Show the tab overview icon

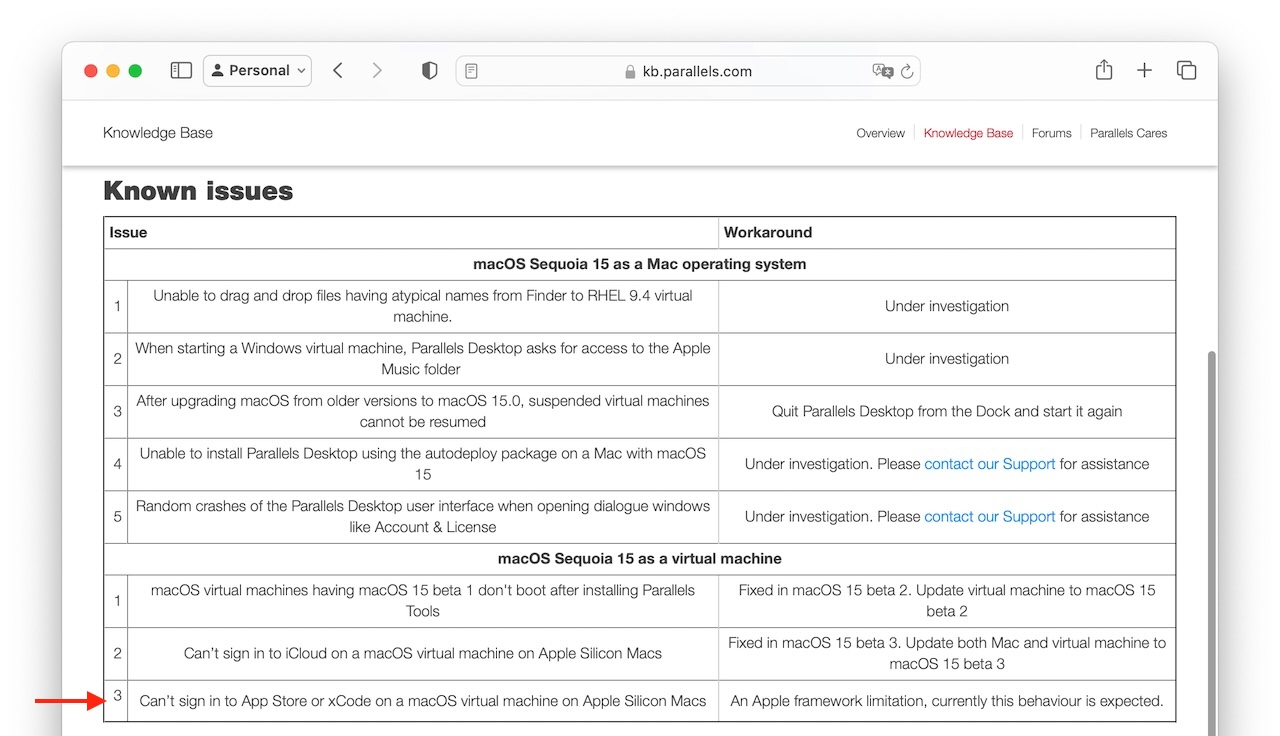(1187, 71)
